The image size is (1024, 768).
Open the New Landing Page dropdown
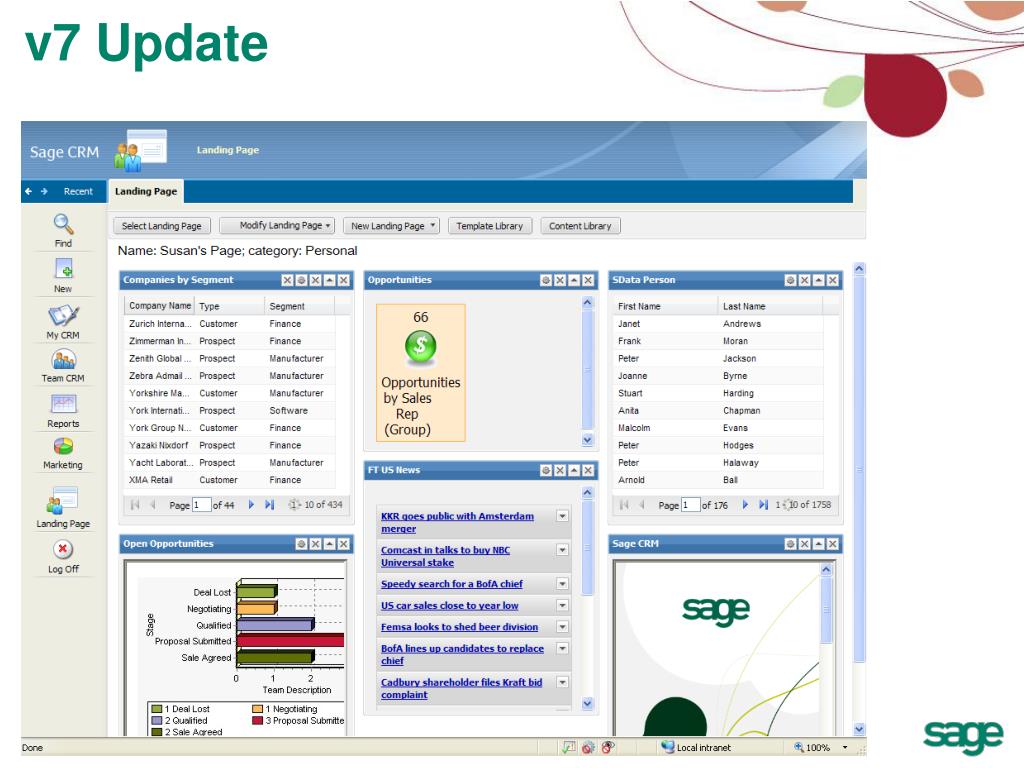pyautogui.click(x=391, y=226)
